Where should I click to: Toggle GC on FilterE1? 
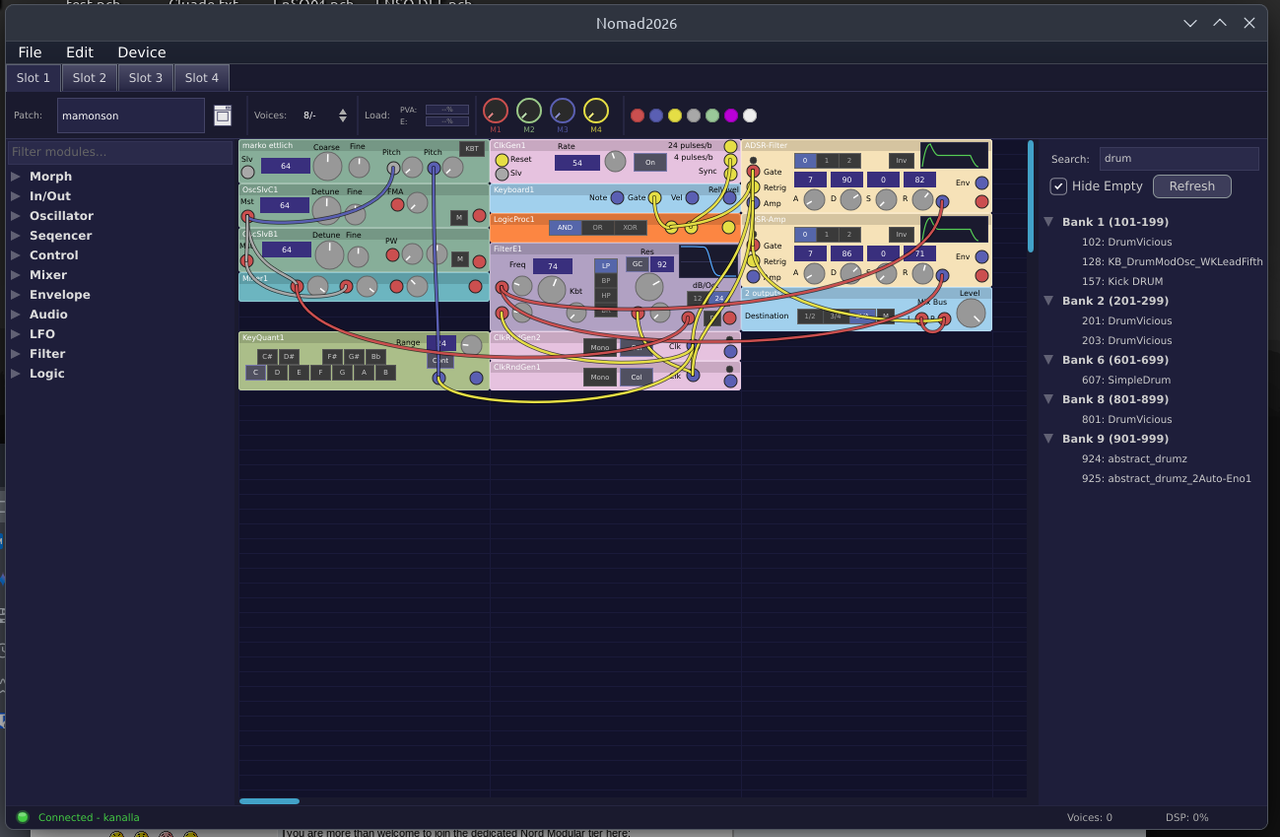637,265
